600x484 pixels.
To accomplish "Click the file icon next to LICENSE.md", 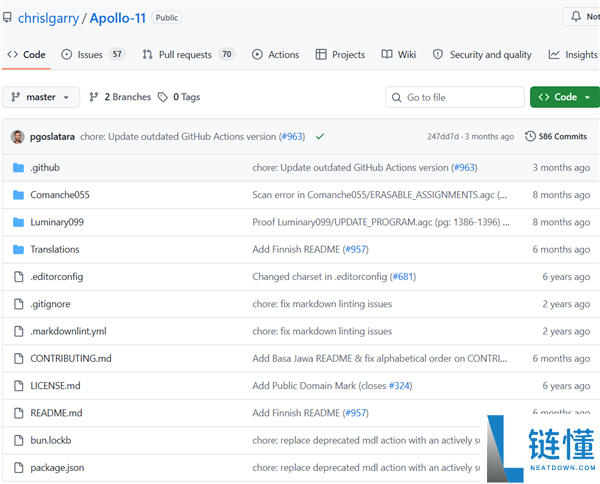I will click(x=18, y=386).
